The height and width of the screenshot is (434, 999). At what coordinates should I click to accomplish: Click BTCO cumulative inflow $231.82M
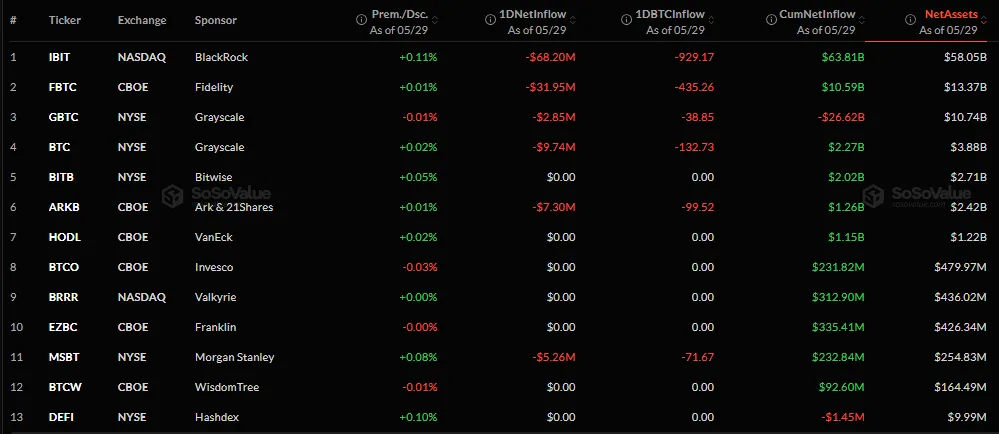838,267
